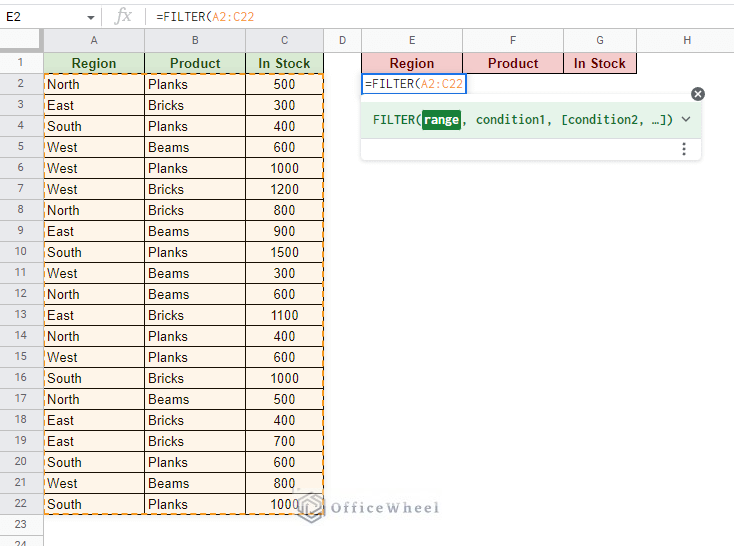Click cell B17 with Beams

coord(195,399)
